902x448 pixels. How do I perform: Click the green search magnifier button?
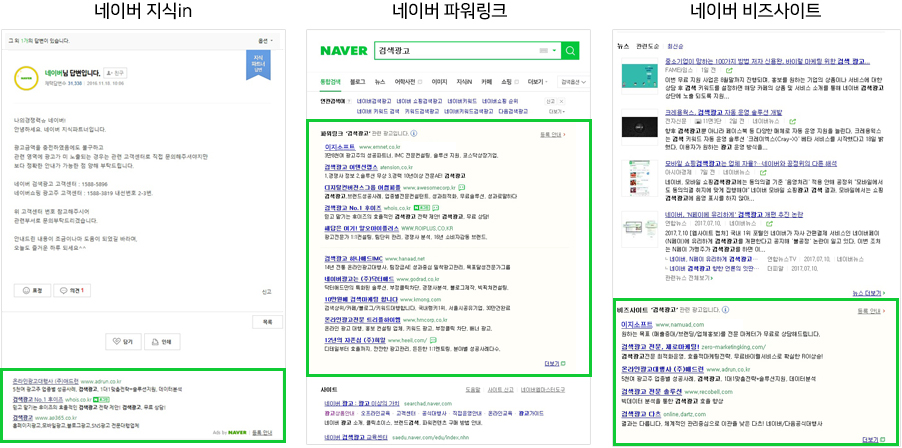[x=570, y=51]
